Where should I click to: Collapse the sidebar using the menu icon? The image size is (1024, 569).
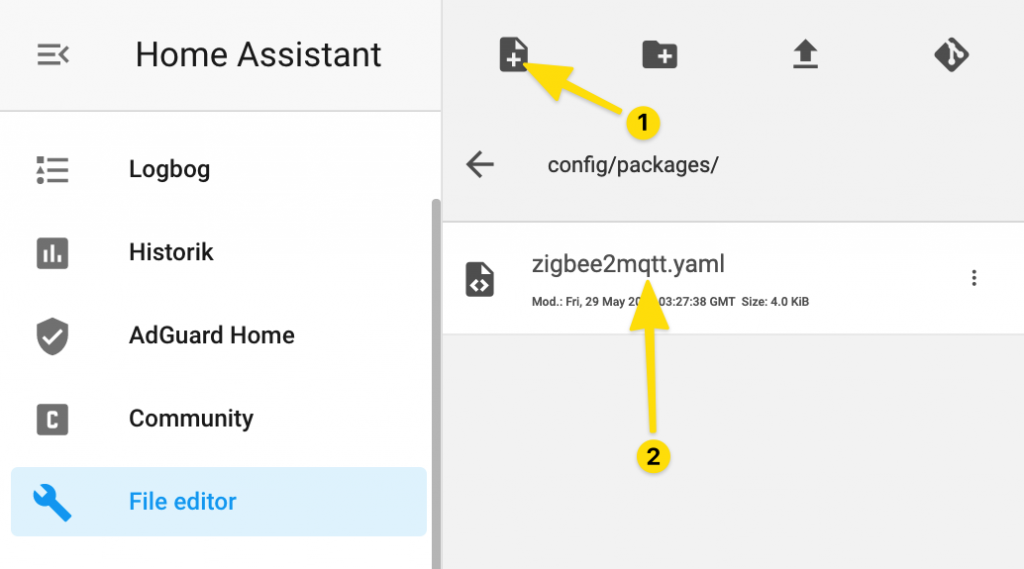(53, 54)
